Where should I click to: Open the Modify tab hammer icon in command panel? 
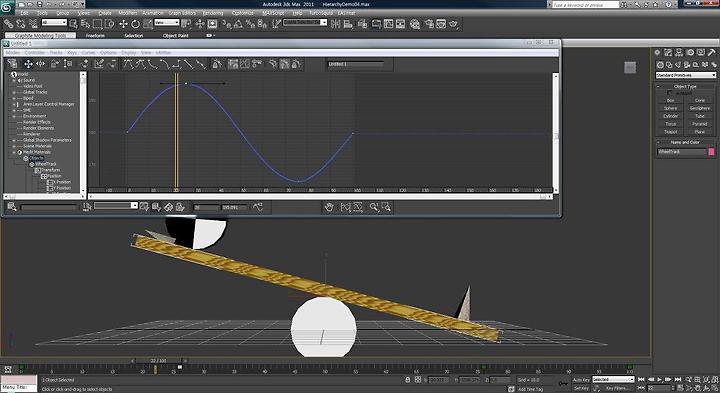(x=711, y=53)
